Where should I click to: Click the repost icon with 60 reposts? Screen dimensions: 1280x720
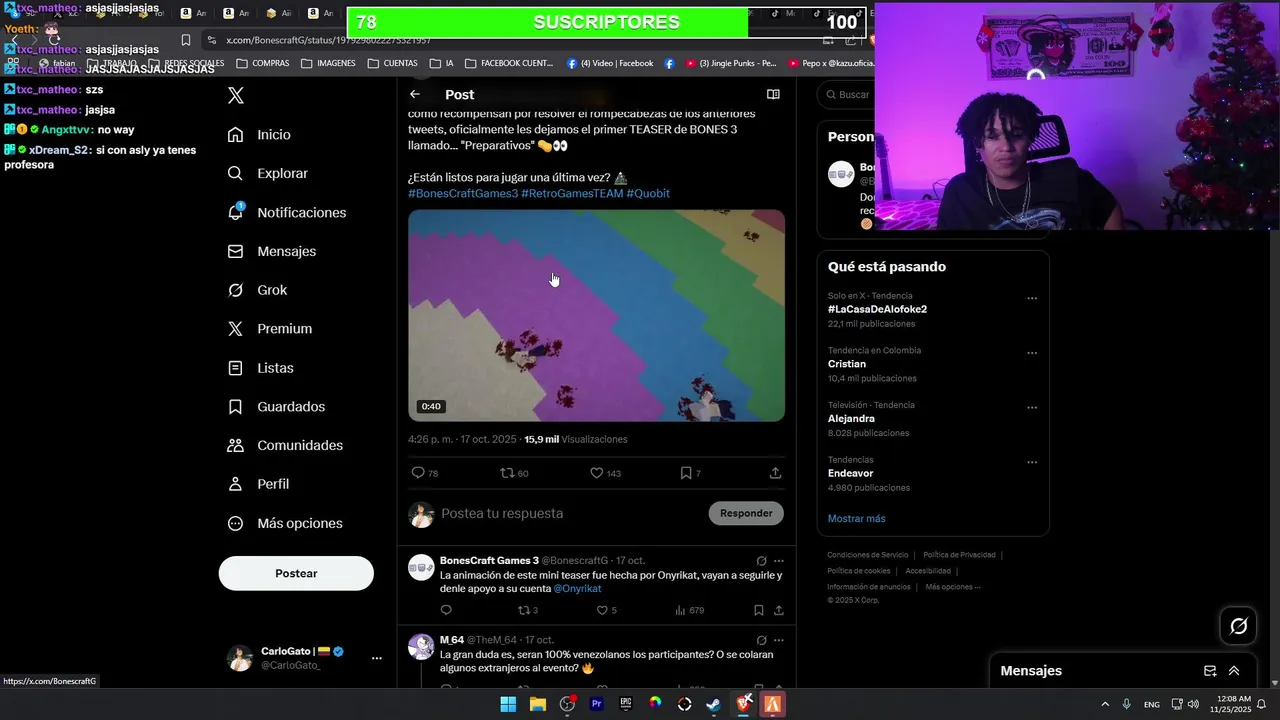(507, 473)
